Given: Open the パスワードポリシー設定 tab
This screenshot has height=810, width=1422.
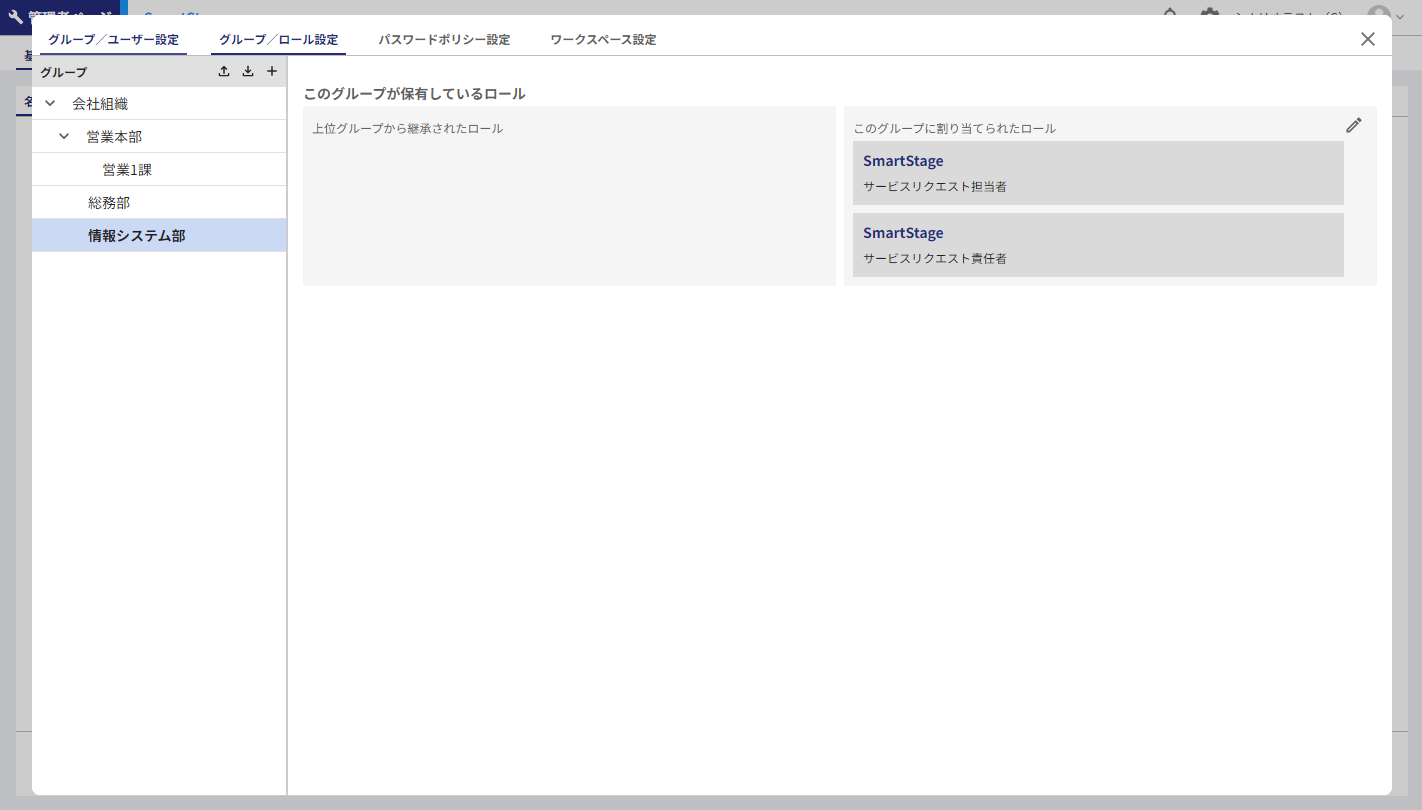Looking at the screenshot, I should click(444, 40).
